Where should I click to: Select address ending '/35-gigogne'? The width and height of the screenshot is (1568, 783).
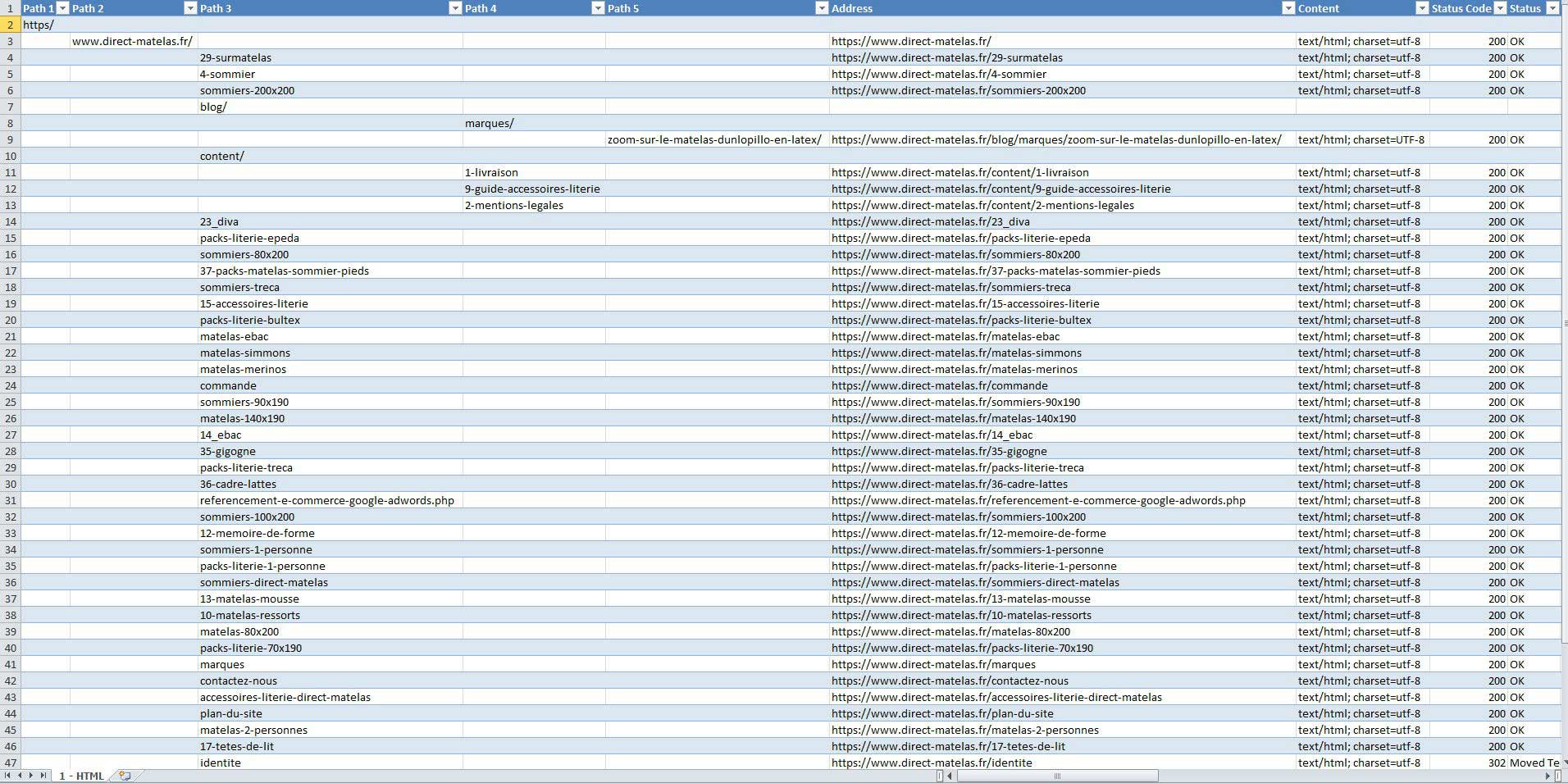coord(1063,451)
